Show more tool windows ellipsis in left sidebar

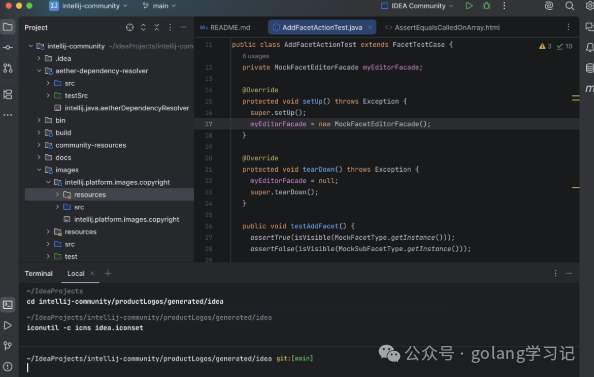(x=8, y=115)
